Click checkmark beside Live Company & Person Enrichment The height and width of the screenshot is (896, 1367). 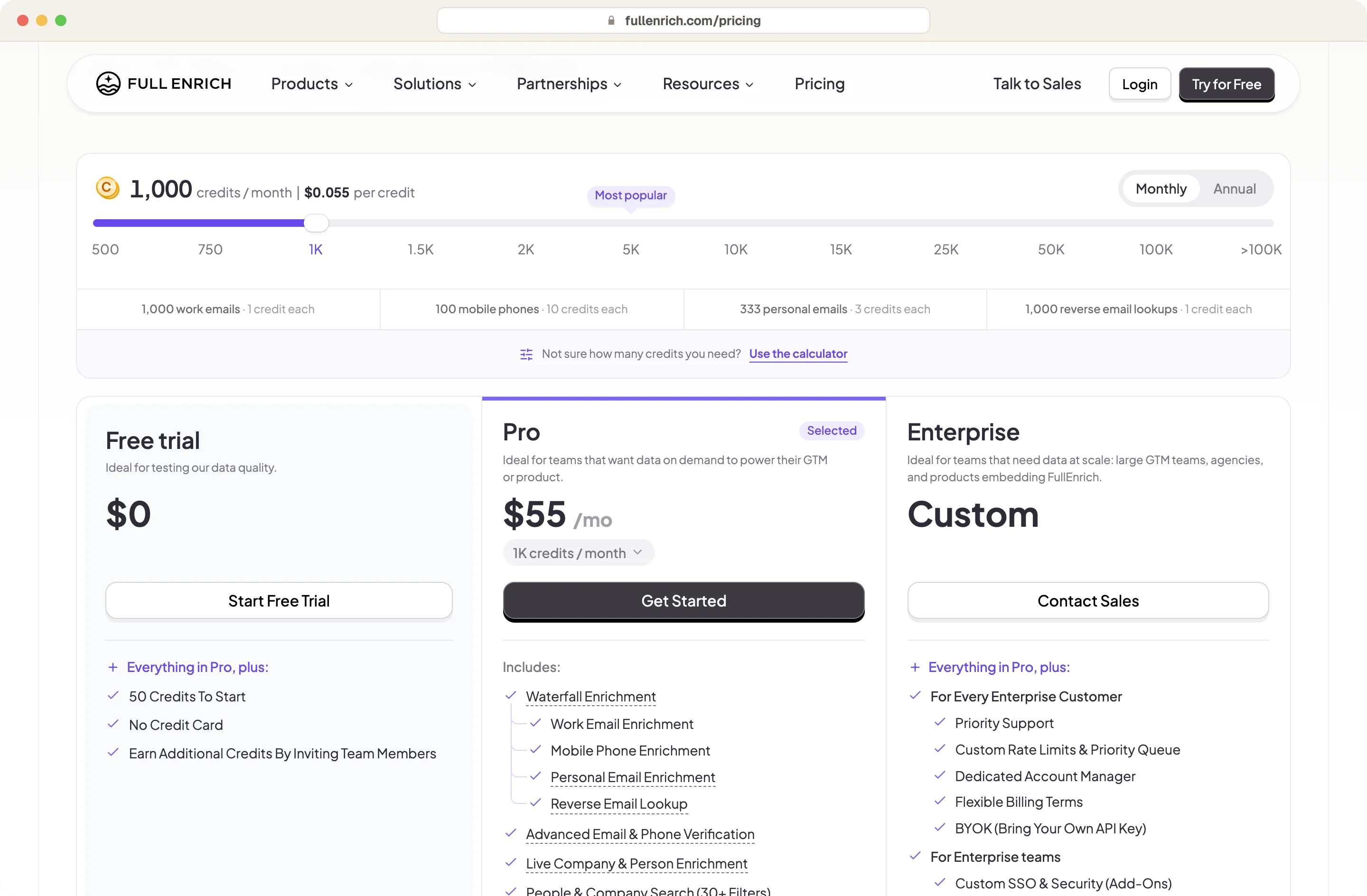click(511, 863)
